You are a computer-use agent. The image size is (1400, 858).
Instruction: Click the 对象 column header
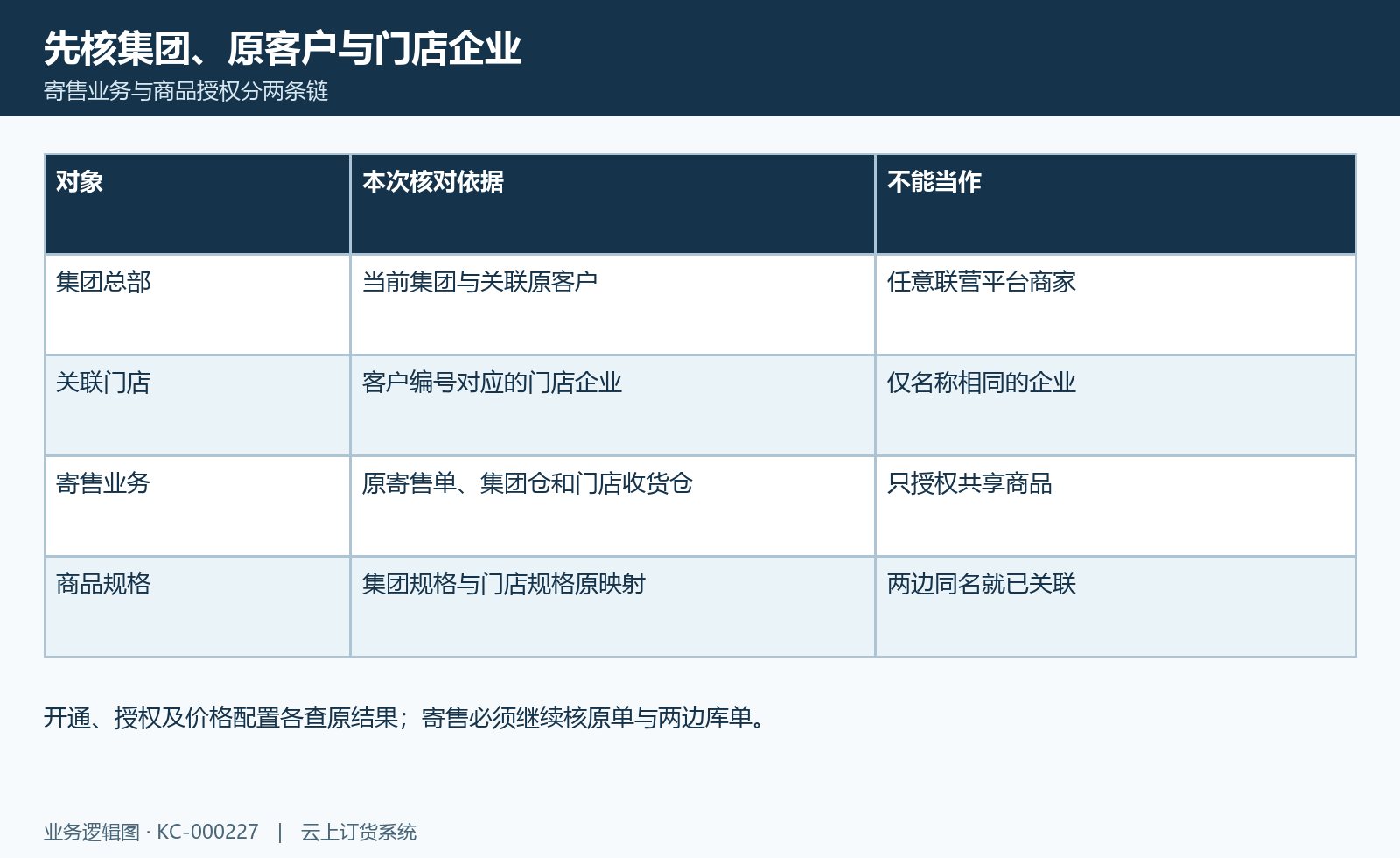click(x=197, y=204)
